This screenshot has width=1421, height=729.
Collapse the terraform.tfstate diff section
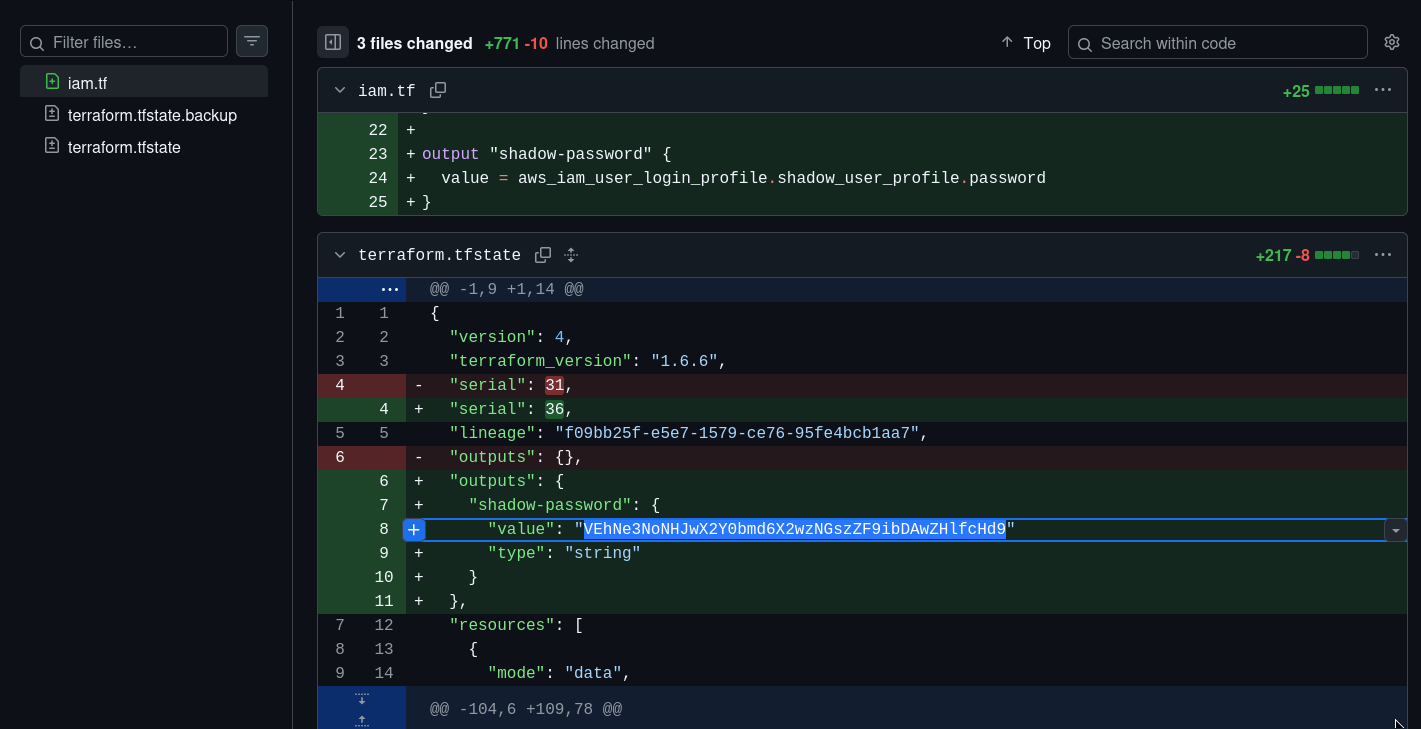tap(340, 256)
